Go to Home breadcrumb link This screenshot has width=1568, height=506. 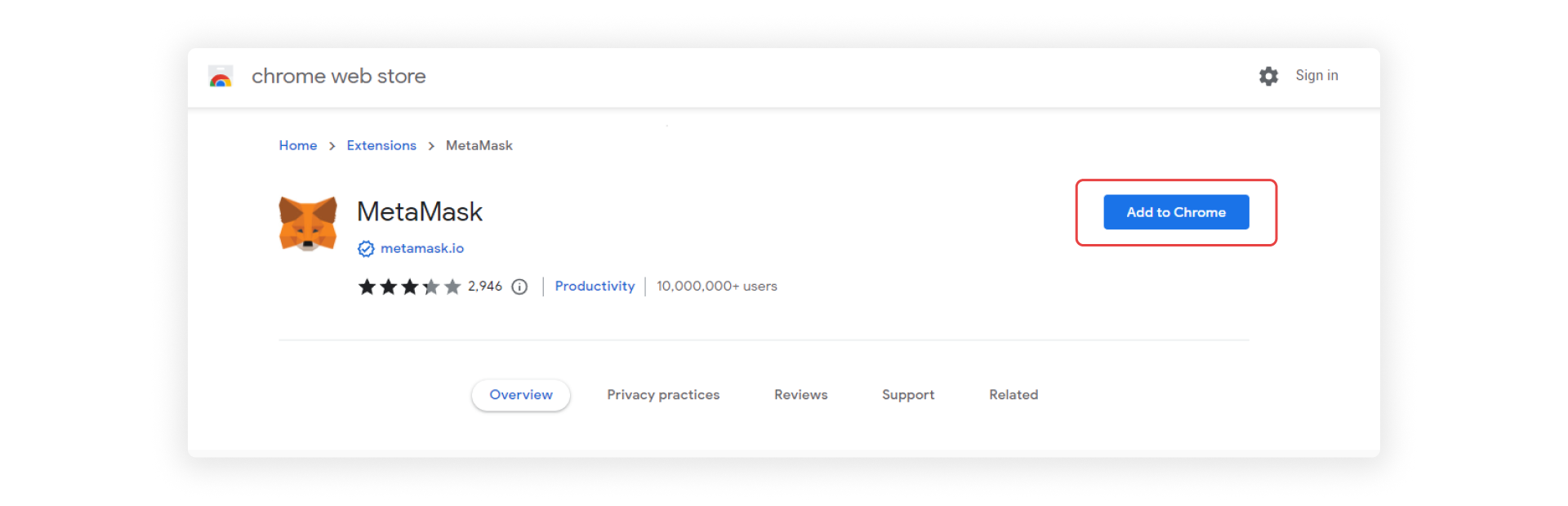tap(298, 145)
